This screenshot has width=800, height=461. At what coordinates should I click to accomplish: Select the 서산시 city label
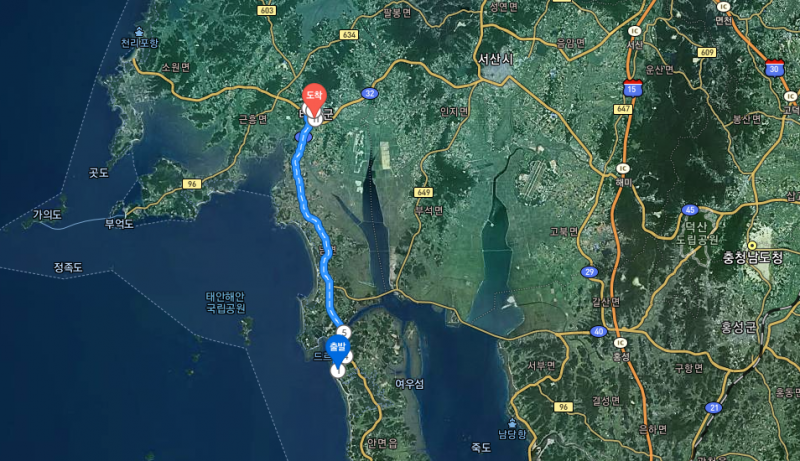pos(495,59)
